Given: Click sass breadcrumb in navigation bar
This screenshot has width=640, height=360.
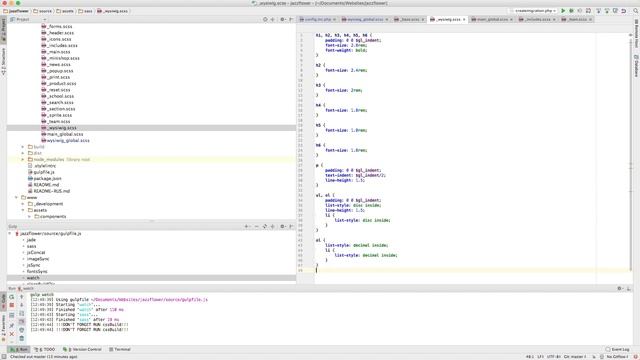Looking at the screenshot, I should coord(85,11).
